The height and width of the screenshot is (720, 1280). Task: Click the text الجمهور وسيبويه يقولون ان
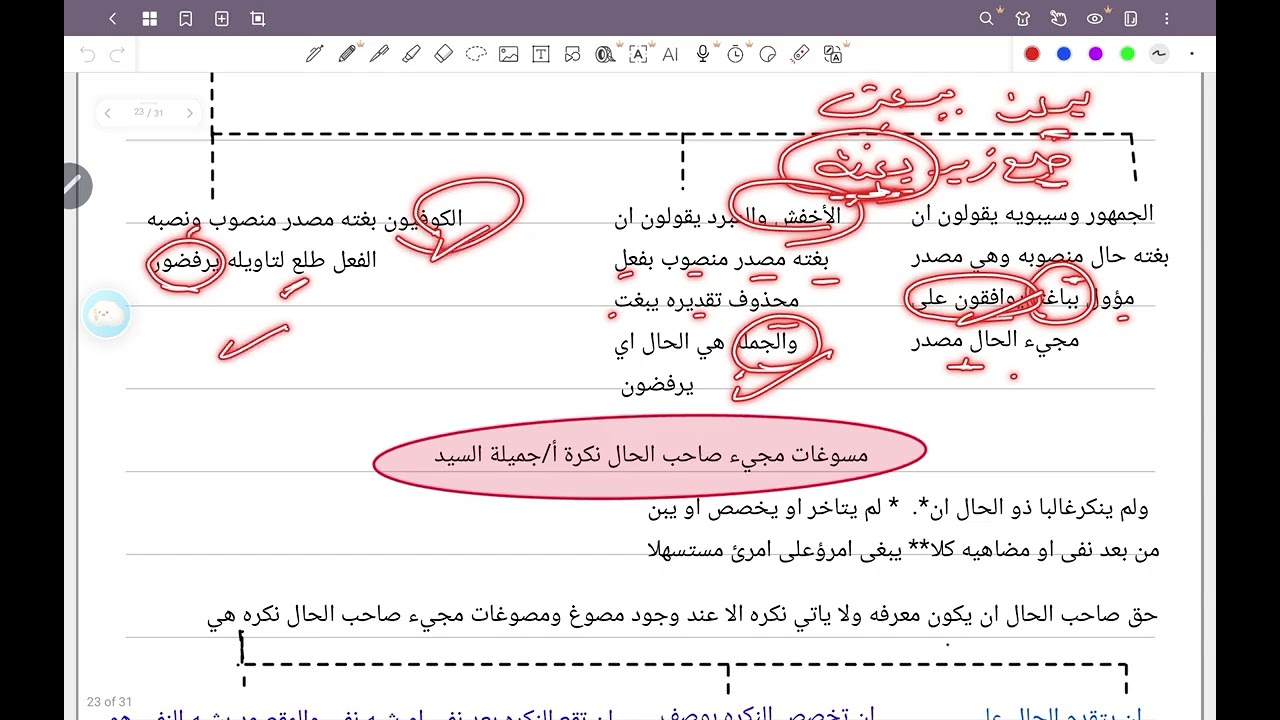pyautogui.click(x=1032, y=214)
